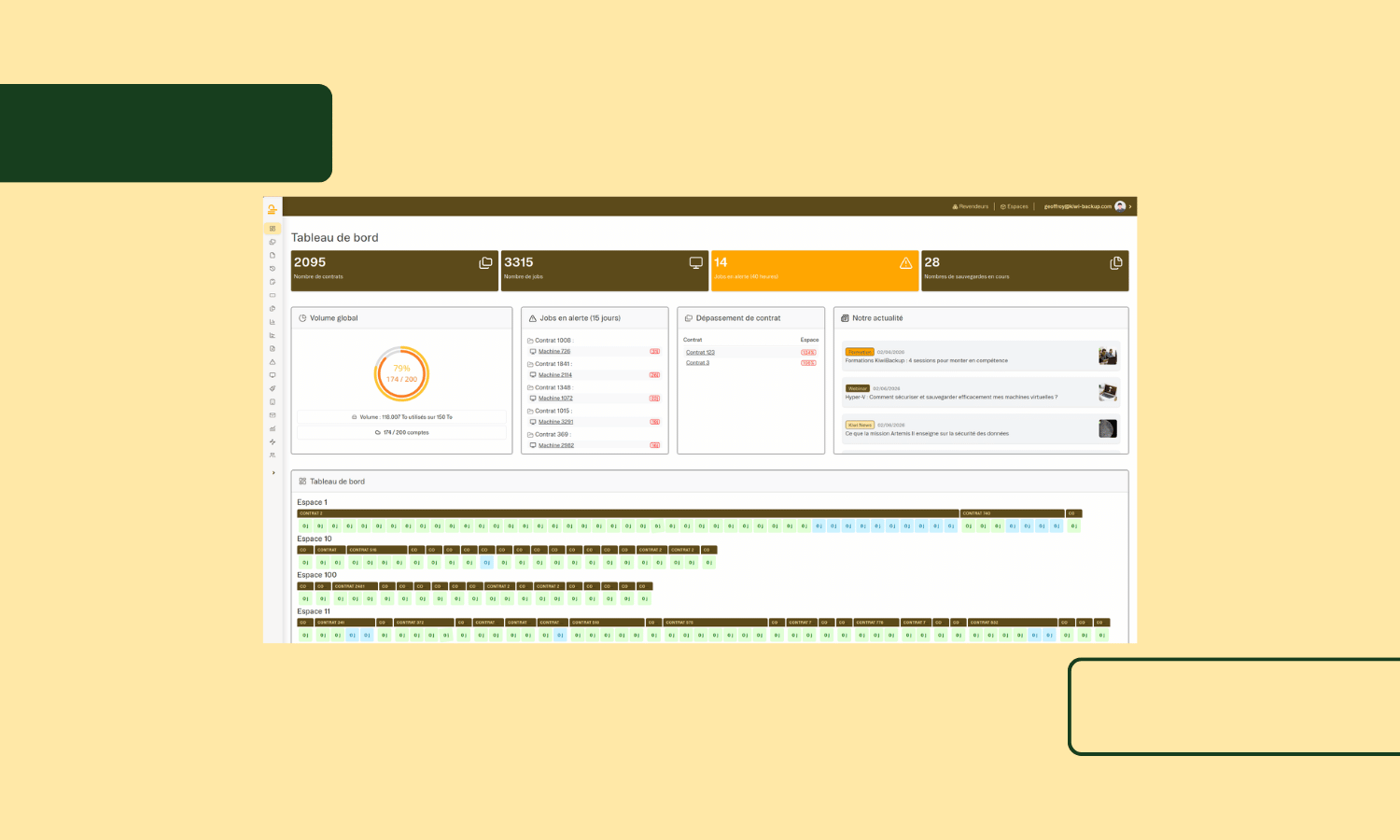Click the files icon on the 28 backups card

tap(1115, 263)
